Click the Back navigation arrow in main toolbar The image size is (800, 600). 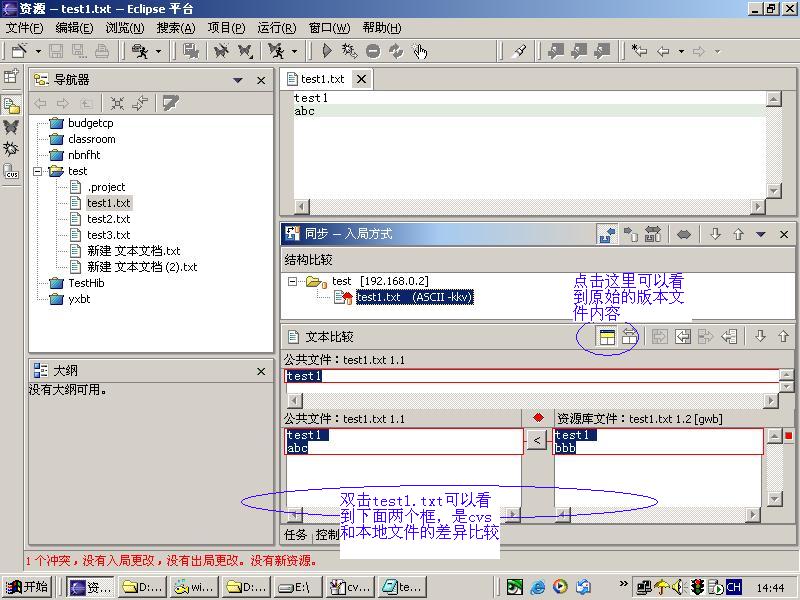pos(663,51)
